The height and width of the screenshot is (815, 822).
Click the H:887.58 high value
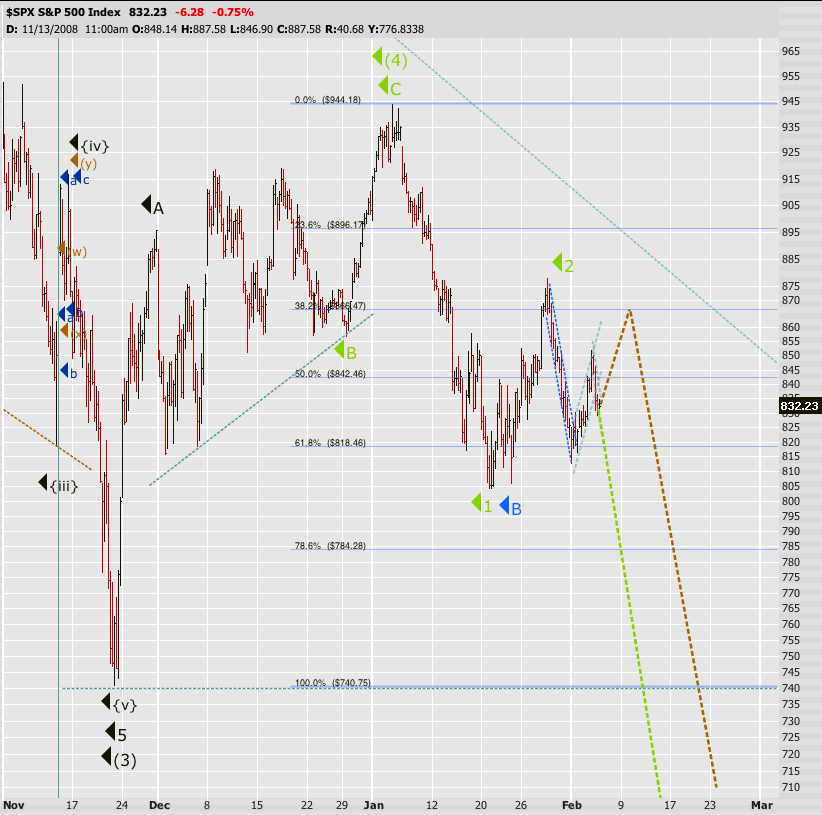pos(203,29)
